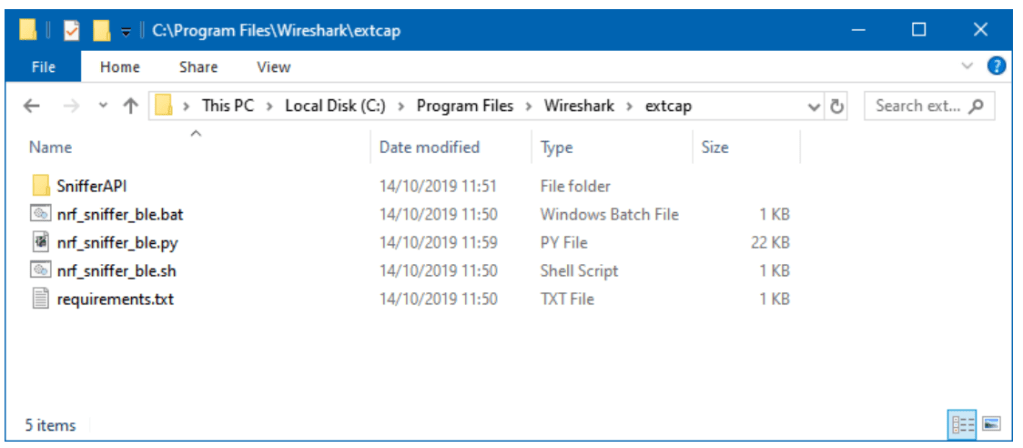
Task: Sort files by Date modified column
Action: [430, 147]
